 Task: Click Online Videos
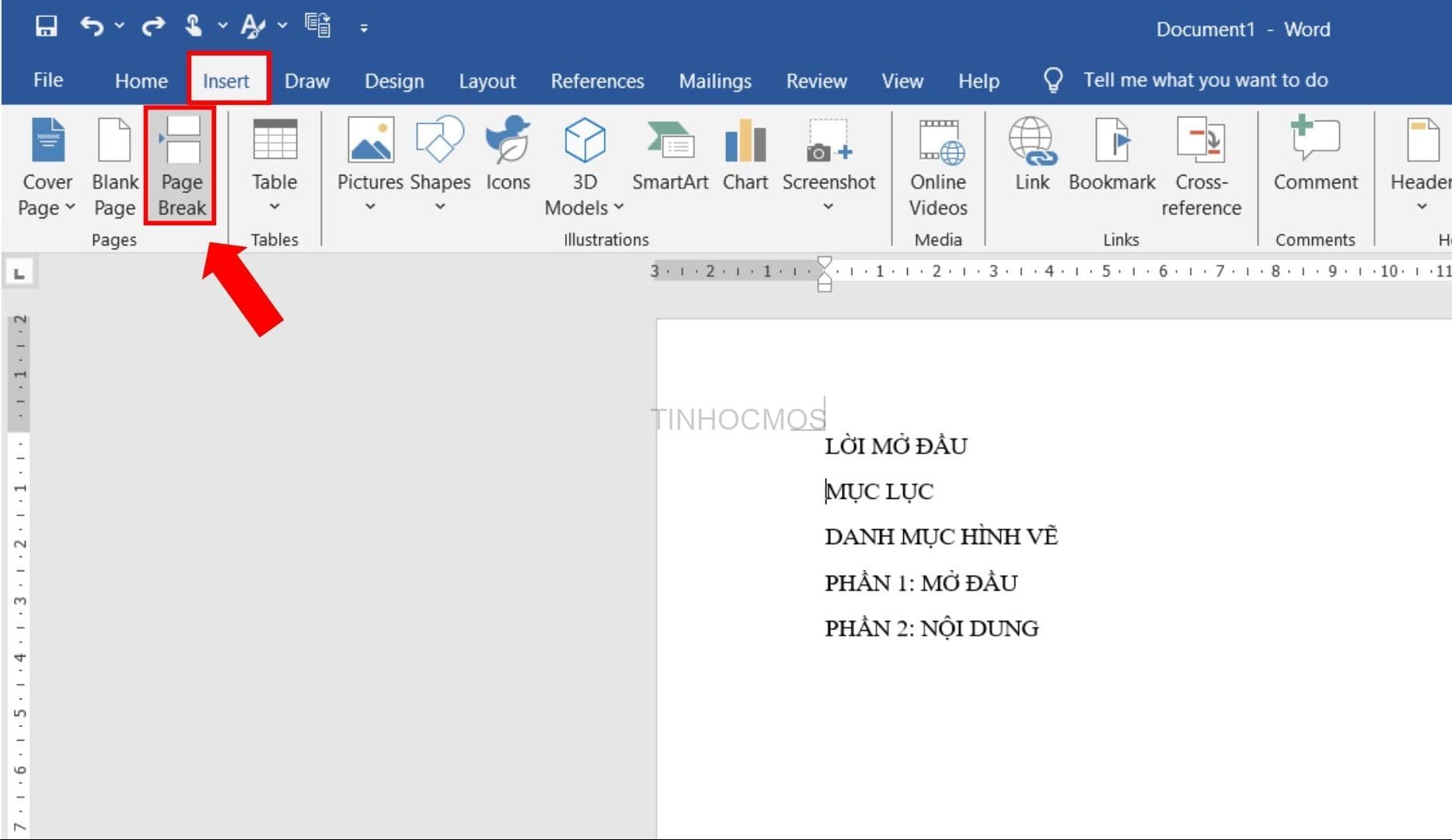point(938,167)
